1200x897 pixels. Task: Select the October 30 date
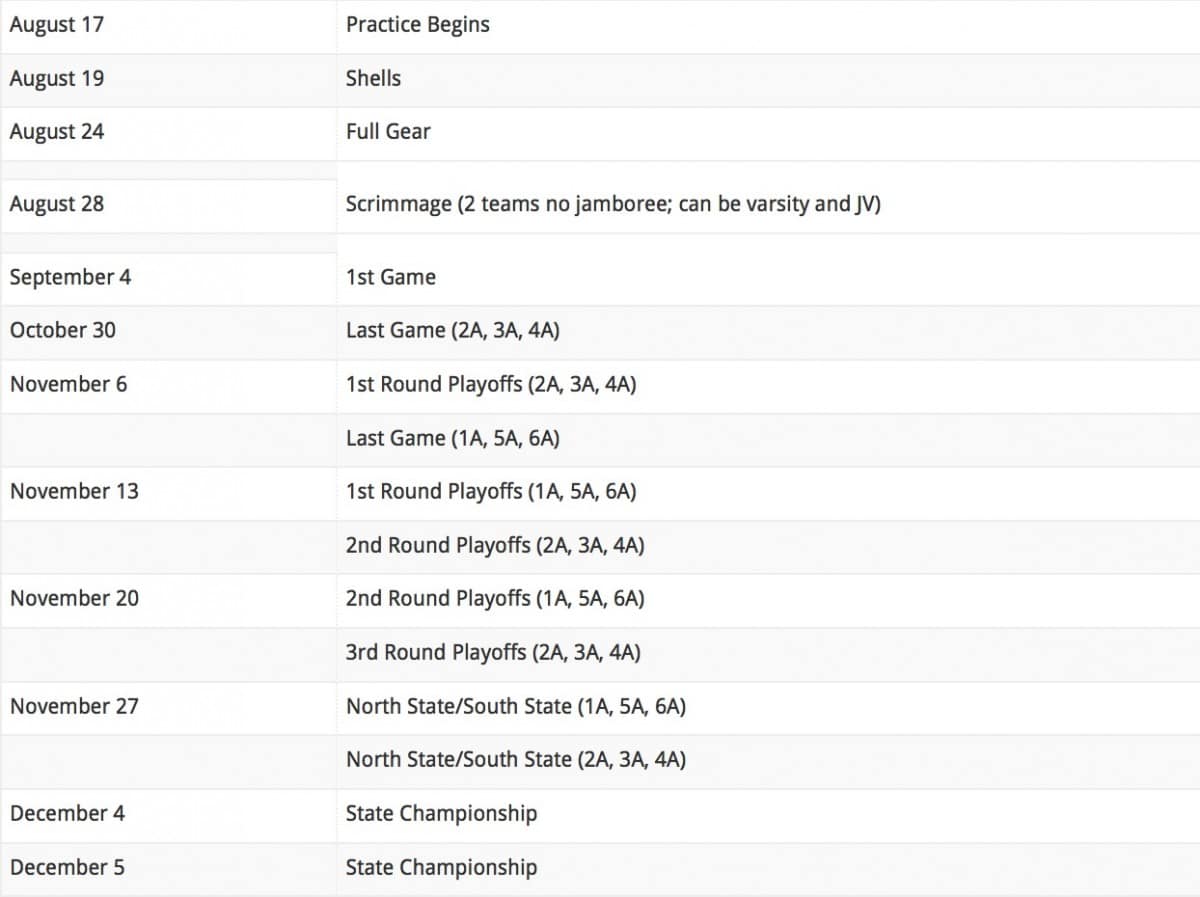[x=63, y=330]
